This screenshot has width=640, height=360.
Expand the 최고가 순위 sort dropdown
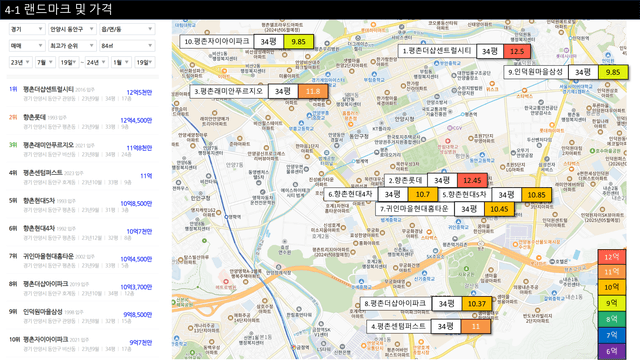[x=72, y=46]
